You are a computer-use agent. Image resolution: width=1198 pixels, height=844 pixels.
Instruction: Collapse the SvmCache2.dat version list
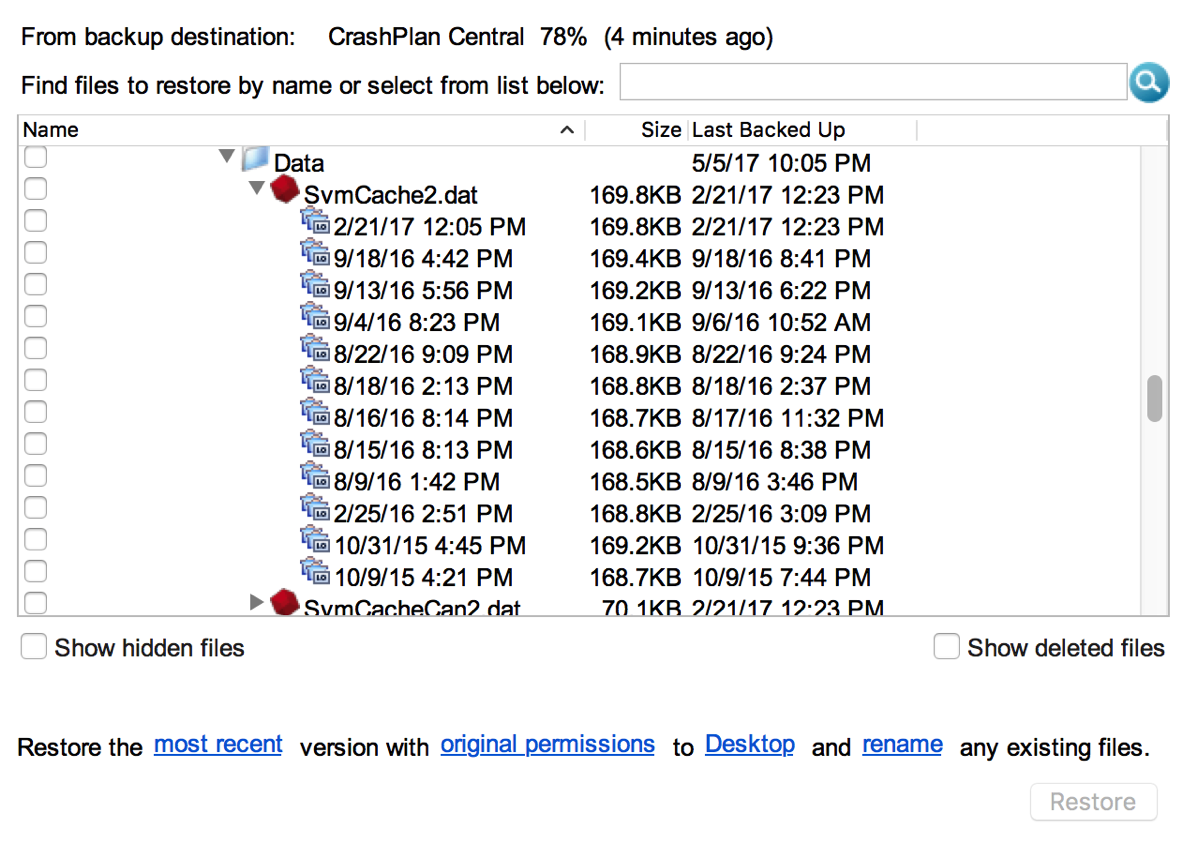coord(257,189)
